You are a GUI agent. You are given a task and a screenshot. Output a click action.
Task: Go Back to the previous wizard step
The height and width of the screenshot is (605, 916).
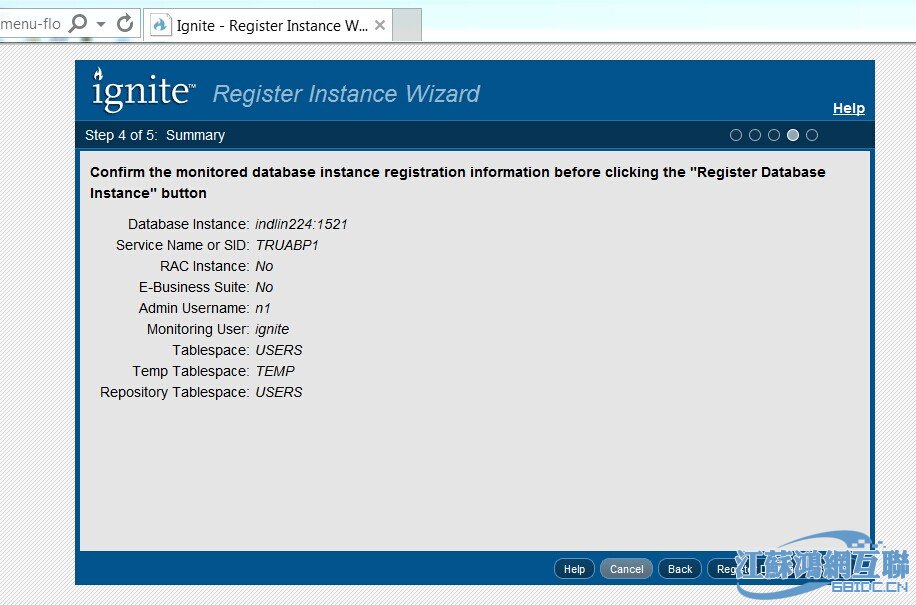click(680, 569)
